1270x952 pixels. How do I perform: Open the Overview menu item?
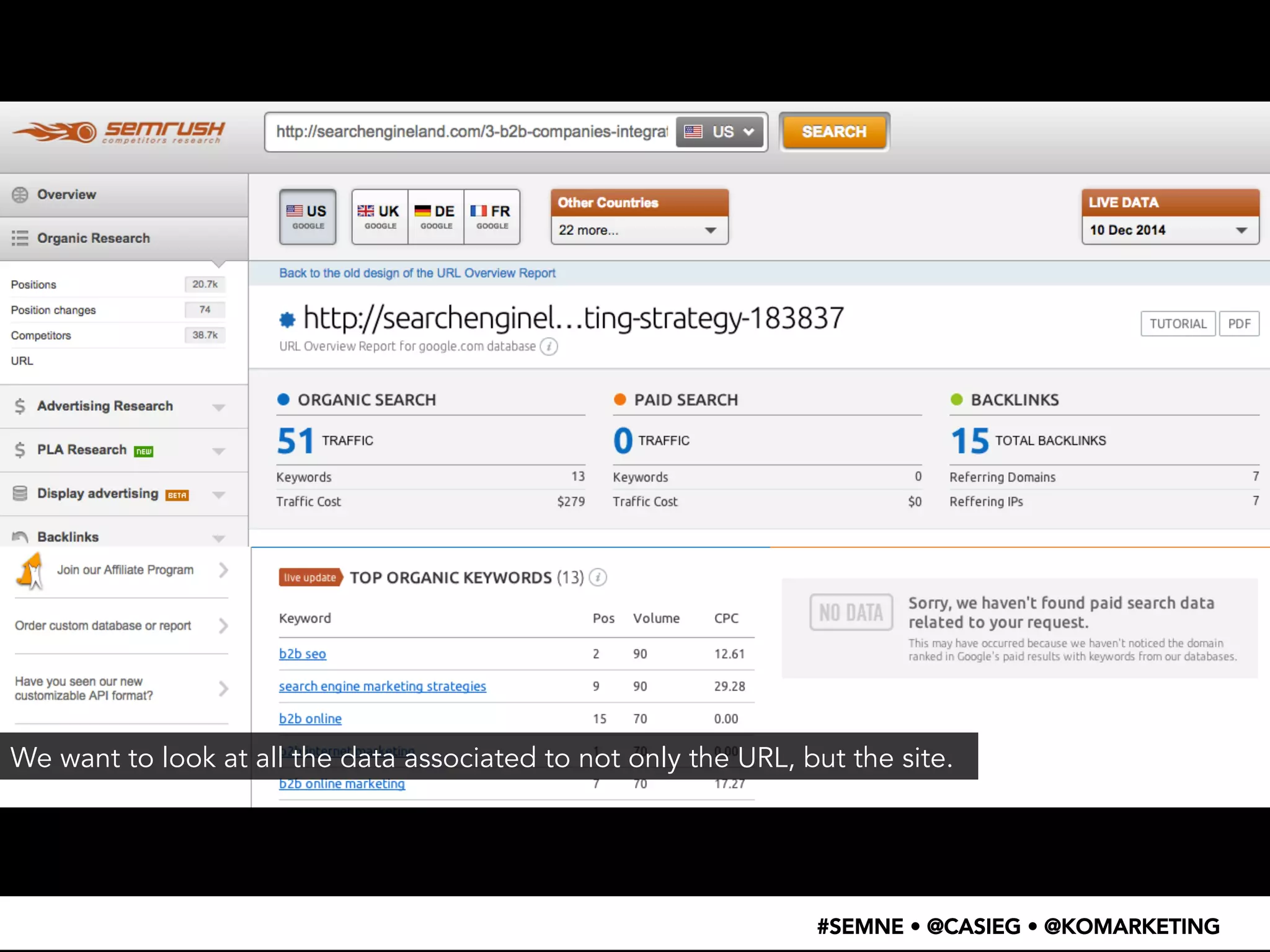click(x=124, y=195)
